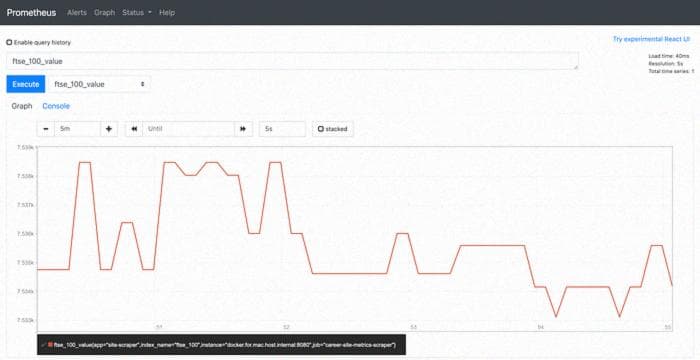Select the Graph tab
This screenshot has width=700, height=360.
click(x=22, y=106)
